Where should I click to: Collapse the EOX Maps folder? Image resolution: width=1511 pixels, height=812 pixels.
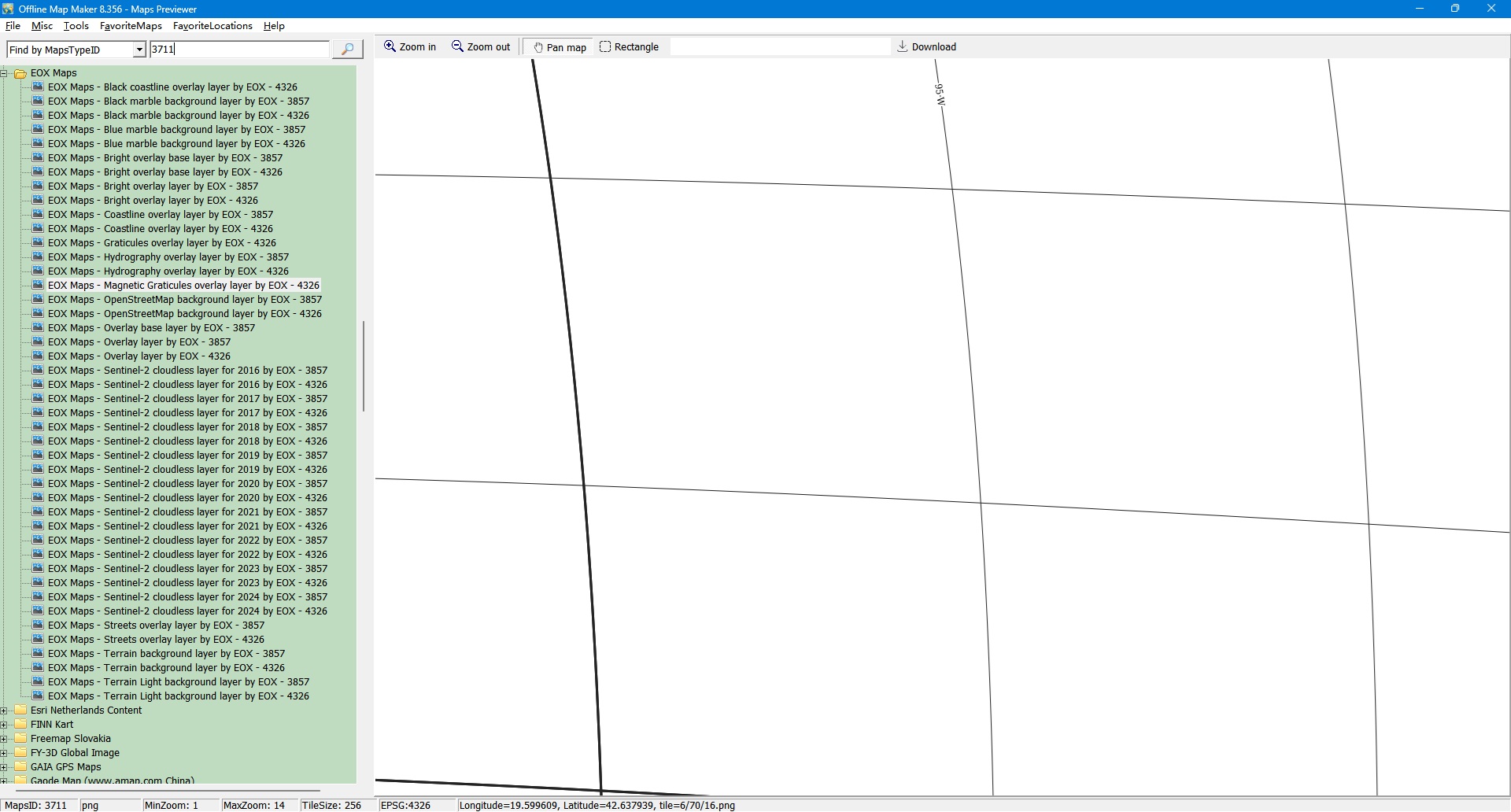[x=4, y=73]
